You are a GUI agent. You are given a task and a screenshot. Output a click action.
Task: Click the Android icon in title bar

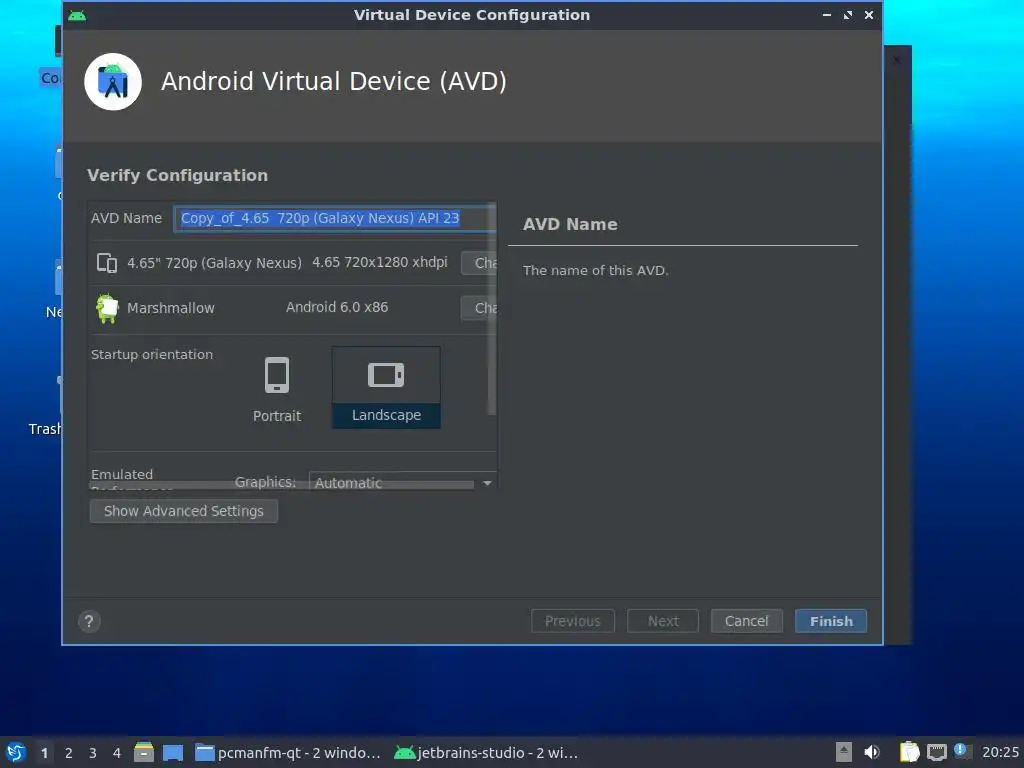click(x=76, y=15)
